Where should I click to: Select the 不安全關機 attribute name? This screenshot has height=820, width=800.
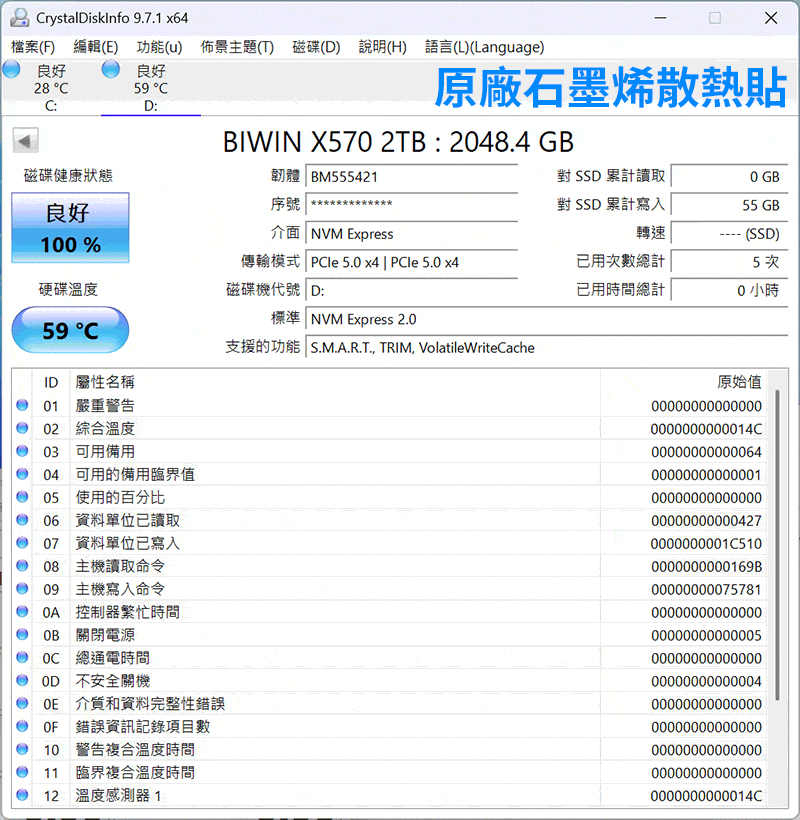point(112,681)
